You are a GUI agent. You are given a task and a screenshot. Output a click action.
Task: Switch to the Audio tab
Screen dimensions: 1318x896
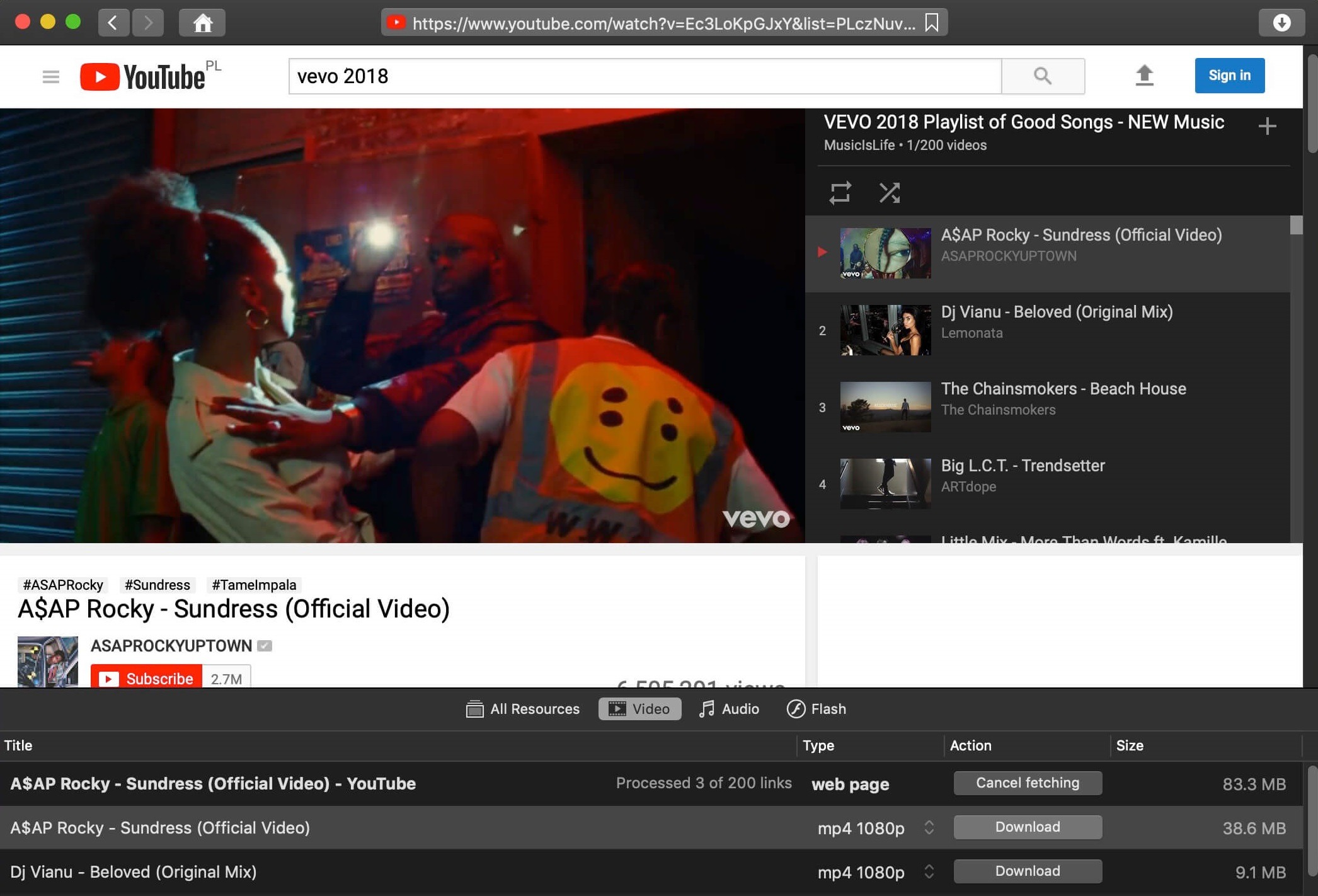point(730,709)
